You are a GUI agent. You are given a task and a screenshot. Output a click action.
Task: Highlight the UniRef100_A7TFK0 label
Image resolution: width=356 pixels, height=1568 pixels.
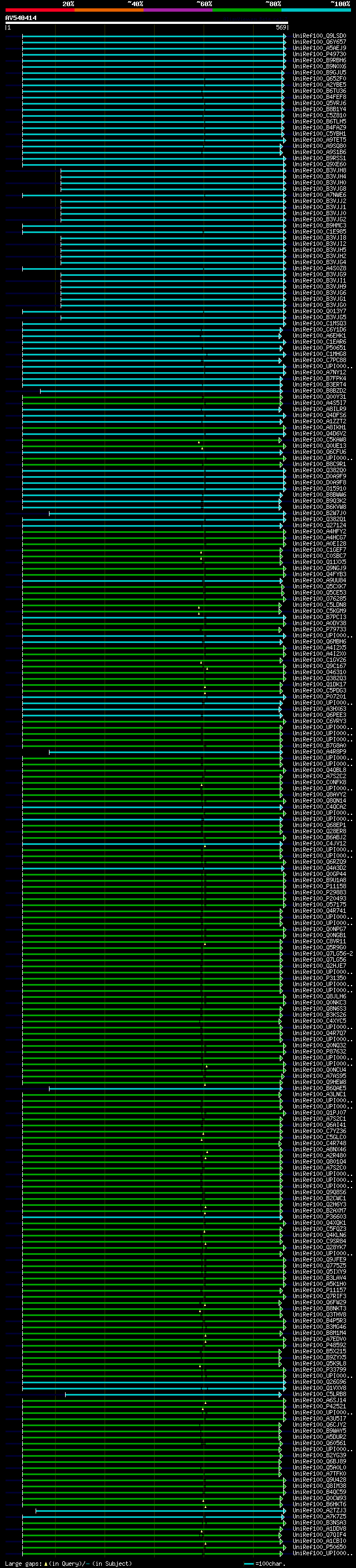[319, 1473]
